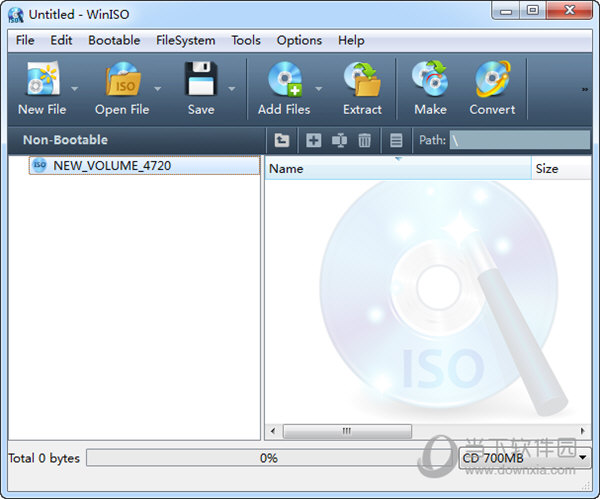Screen dimensions: 600x499
Task: Click the Add Files disc icon
Action: [285, 78]
